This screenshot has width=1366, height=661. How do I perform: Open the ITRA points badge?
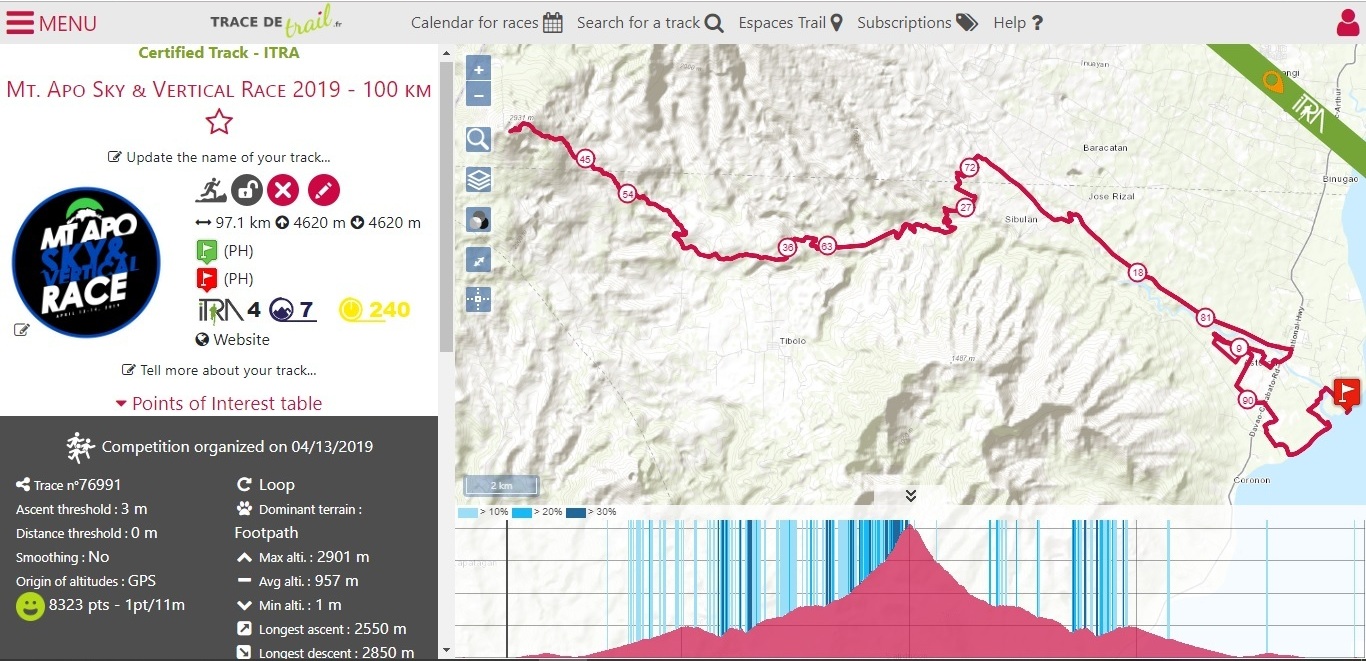[229, 310]
